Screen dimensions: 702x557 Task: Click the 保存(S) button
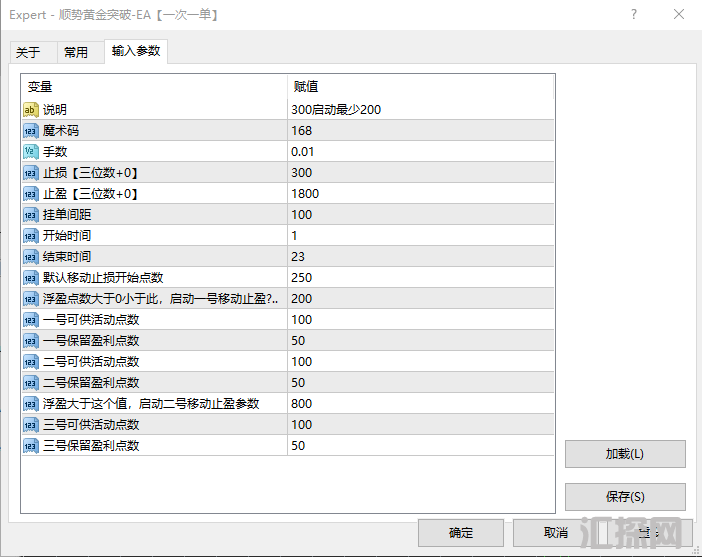click(625, 497)
